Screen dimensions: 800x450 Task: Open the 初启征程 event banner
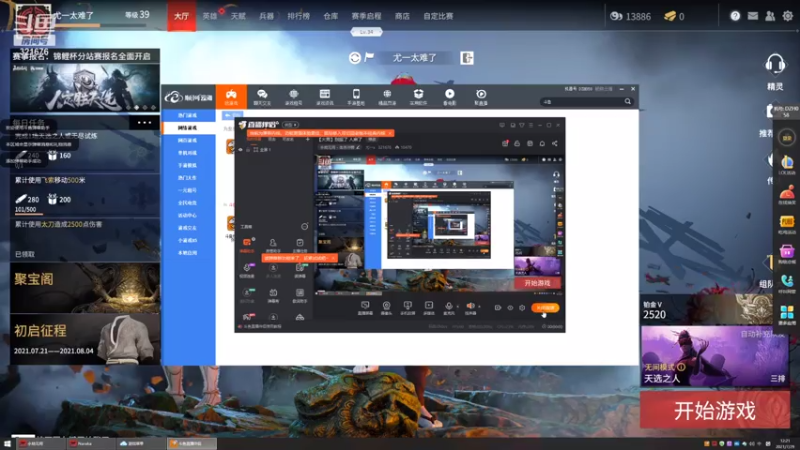tap(85, 339)
